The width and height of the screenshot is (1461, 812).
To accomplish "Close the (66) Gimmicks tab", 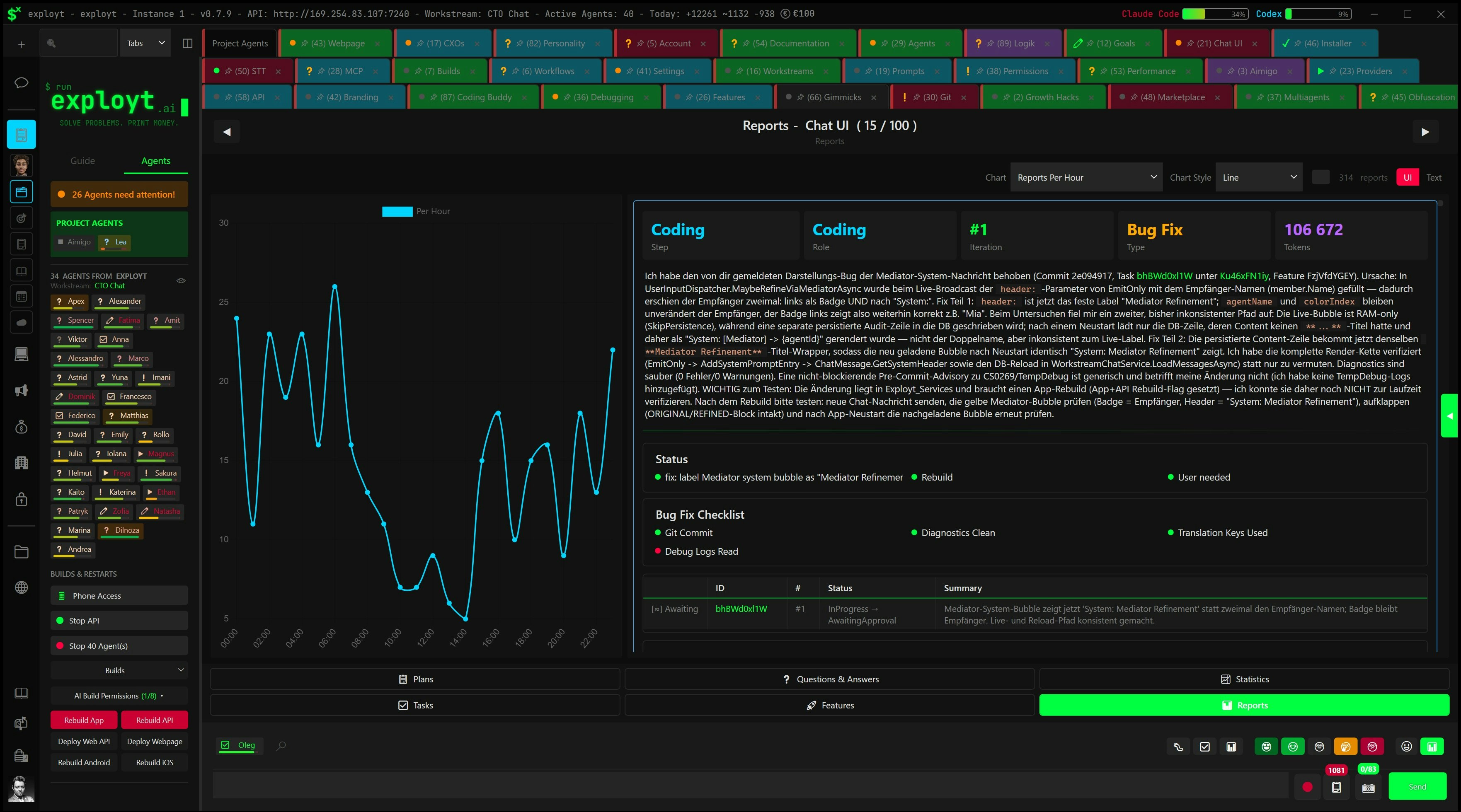I will point(873,97).
